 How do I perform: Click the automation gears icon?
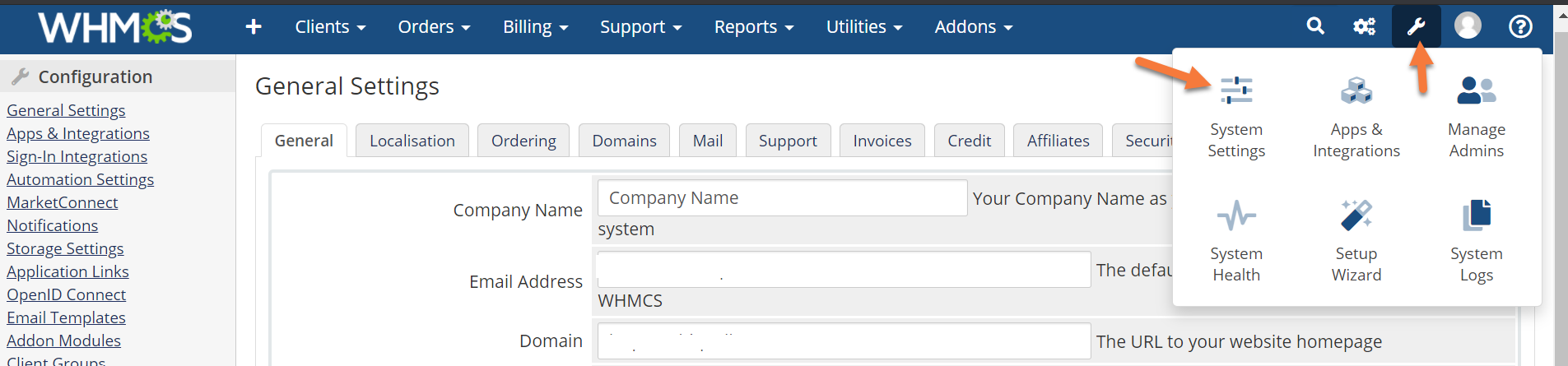click(x=1364, y=26)
